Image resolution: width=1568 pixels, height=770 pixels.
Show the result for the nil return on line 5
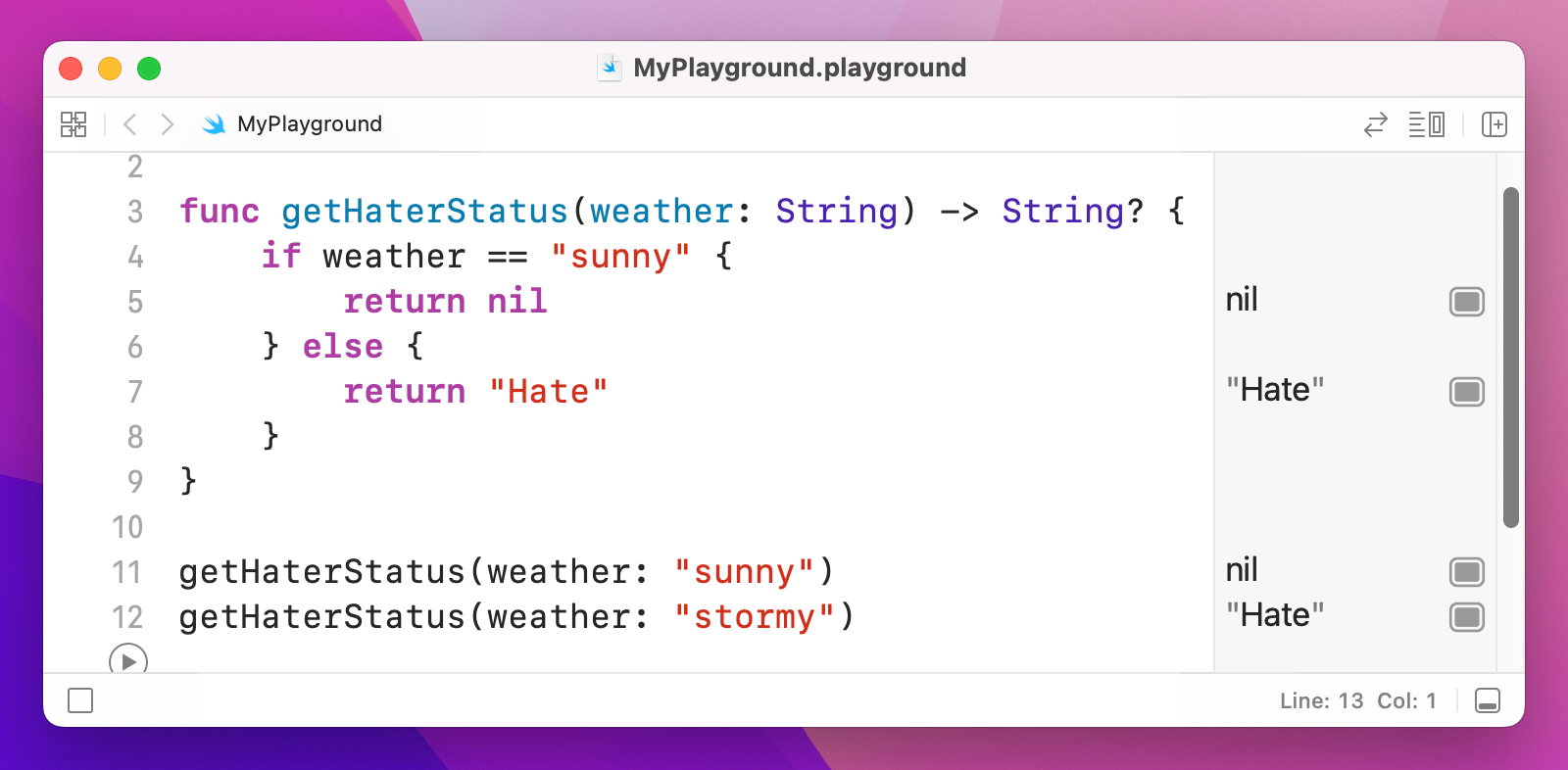pos(1467,302)
